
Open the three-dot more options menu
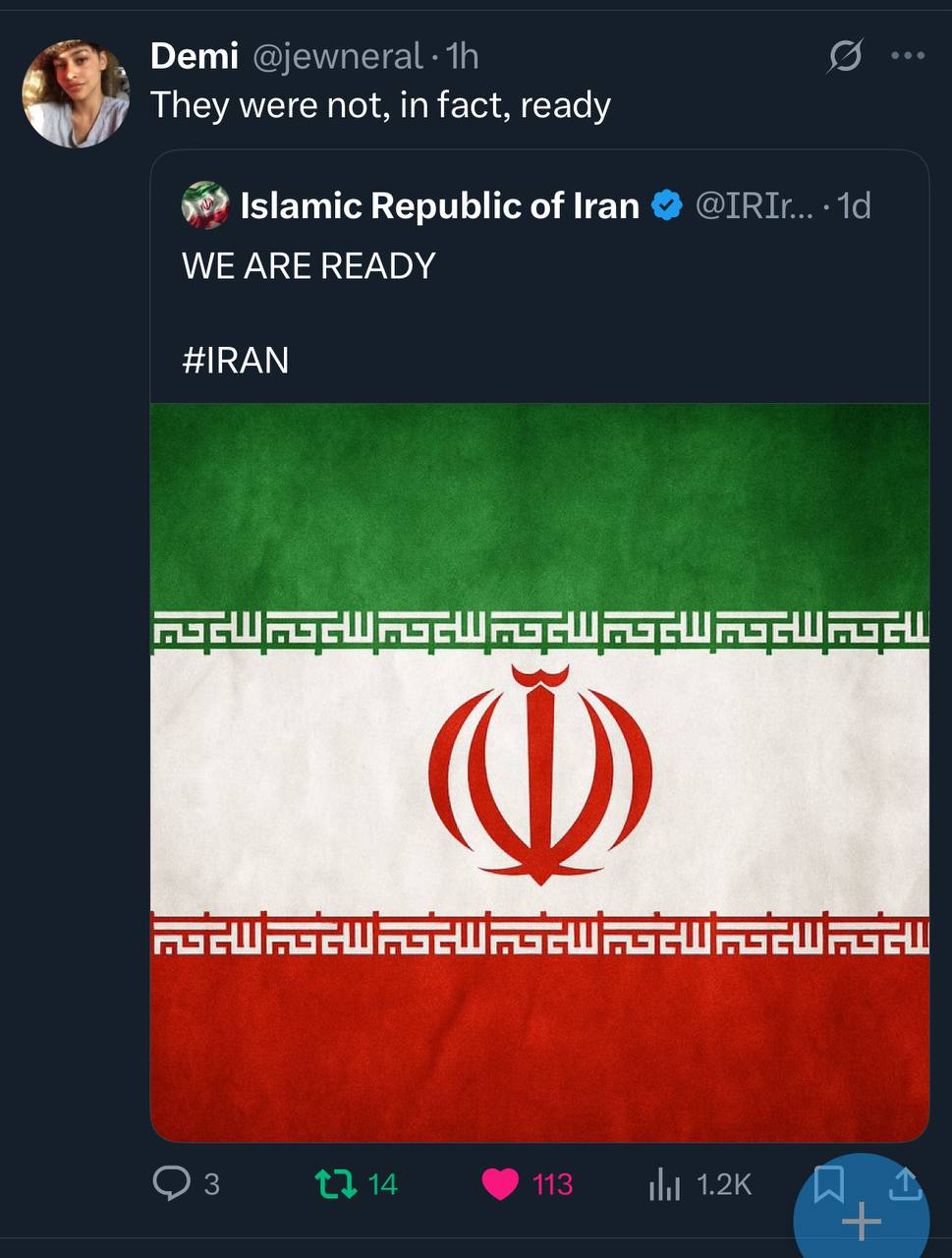(x=907, y=56)
